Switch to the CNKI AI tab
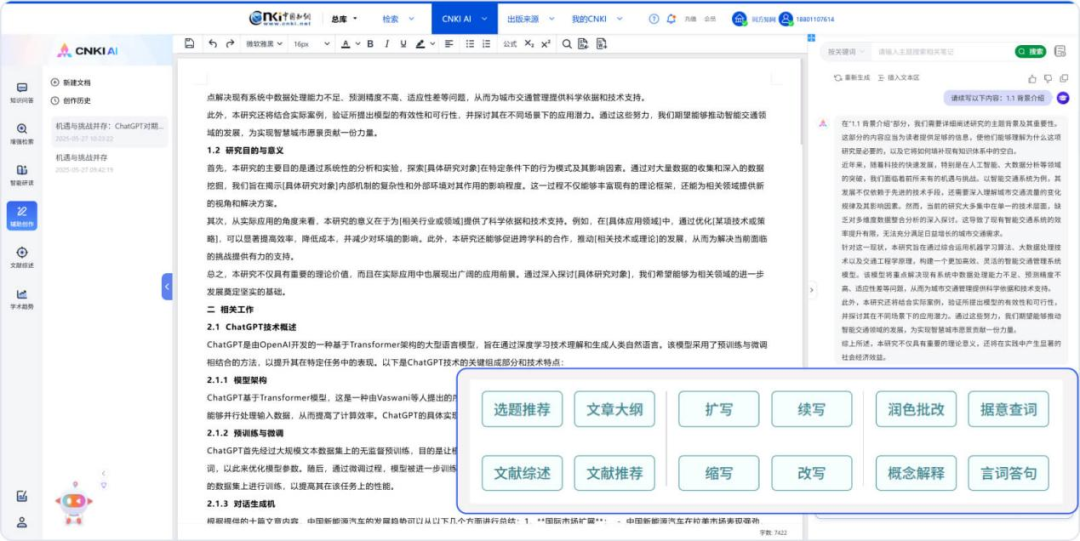This screenshot has height=541, width=1080. click(x=464, y=18)
